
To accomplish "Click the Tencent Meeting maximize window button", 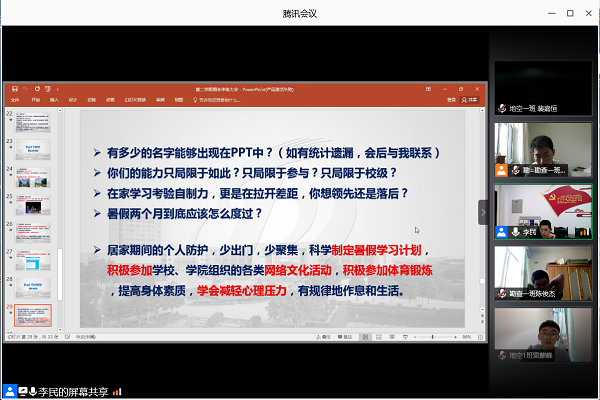I will pos(570,13).
